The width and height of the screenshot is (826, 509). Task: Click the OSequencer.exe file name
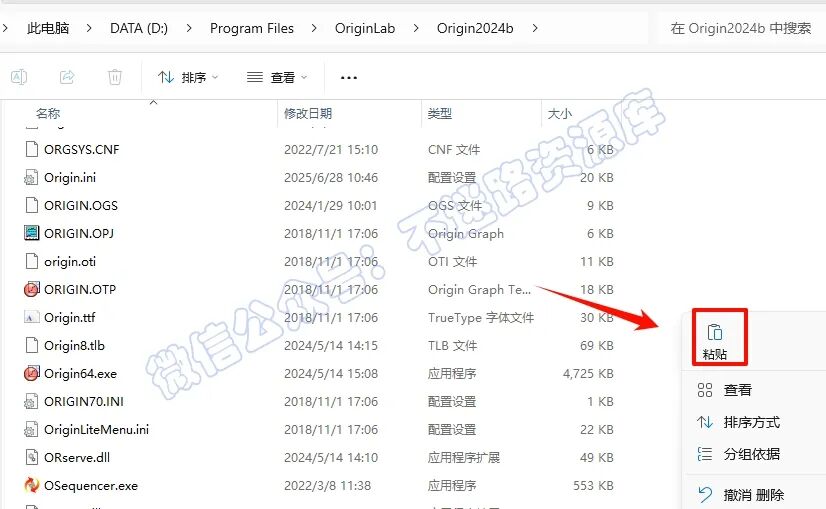pos(91,485)
